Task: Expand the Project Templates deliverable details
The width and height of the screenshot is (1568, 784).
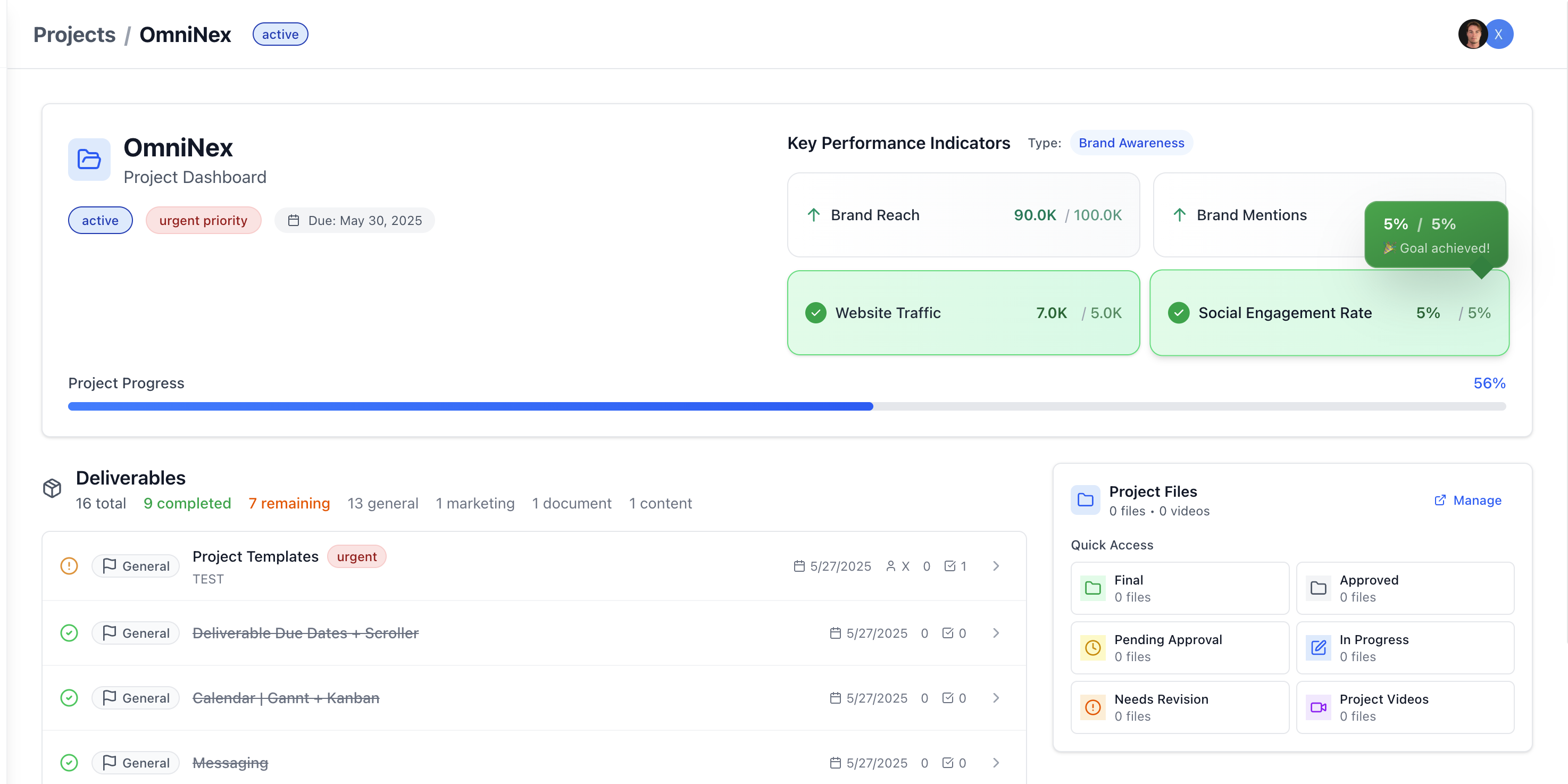Action: click(x=996, y=565)
